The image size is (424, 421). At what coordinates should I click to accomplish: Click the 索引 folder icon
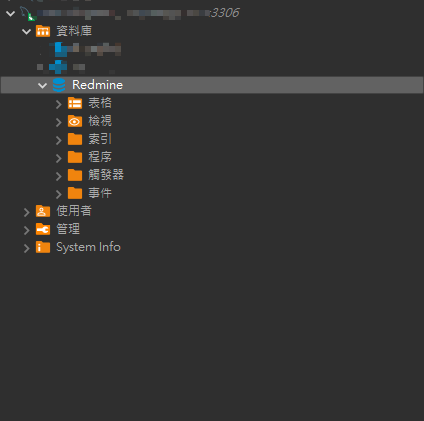coord(75,139)
